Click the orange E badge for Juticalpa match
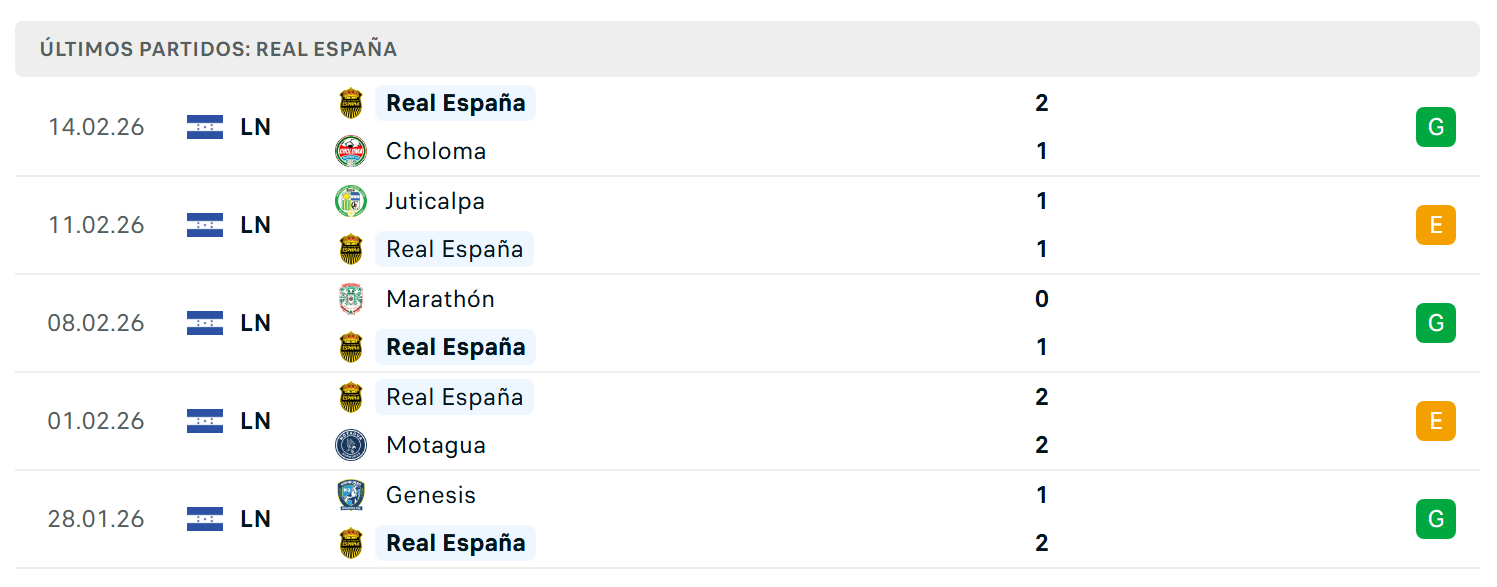The height and width of the screenshot is (587, 1497). 1436,225
